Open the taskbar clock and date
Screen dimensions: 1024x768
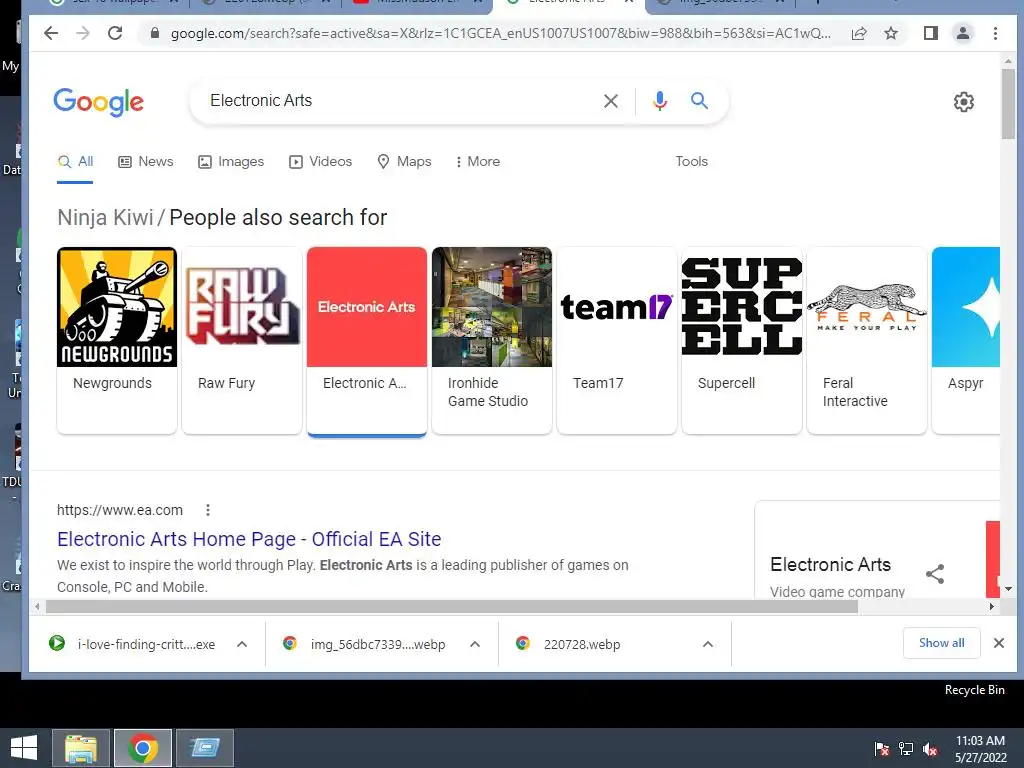[x=980, y=749]
